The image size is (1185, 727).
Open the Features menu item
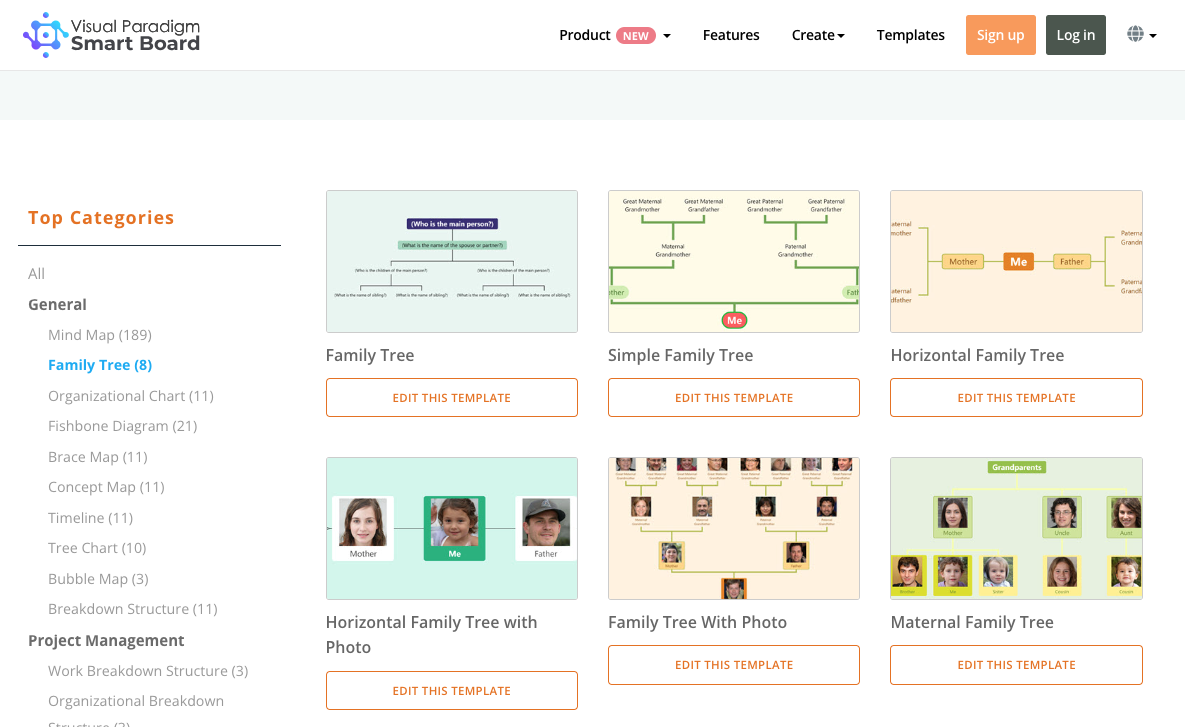click(731, 35)
